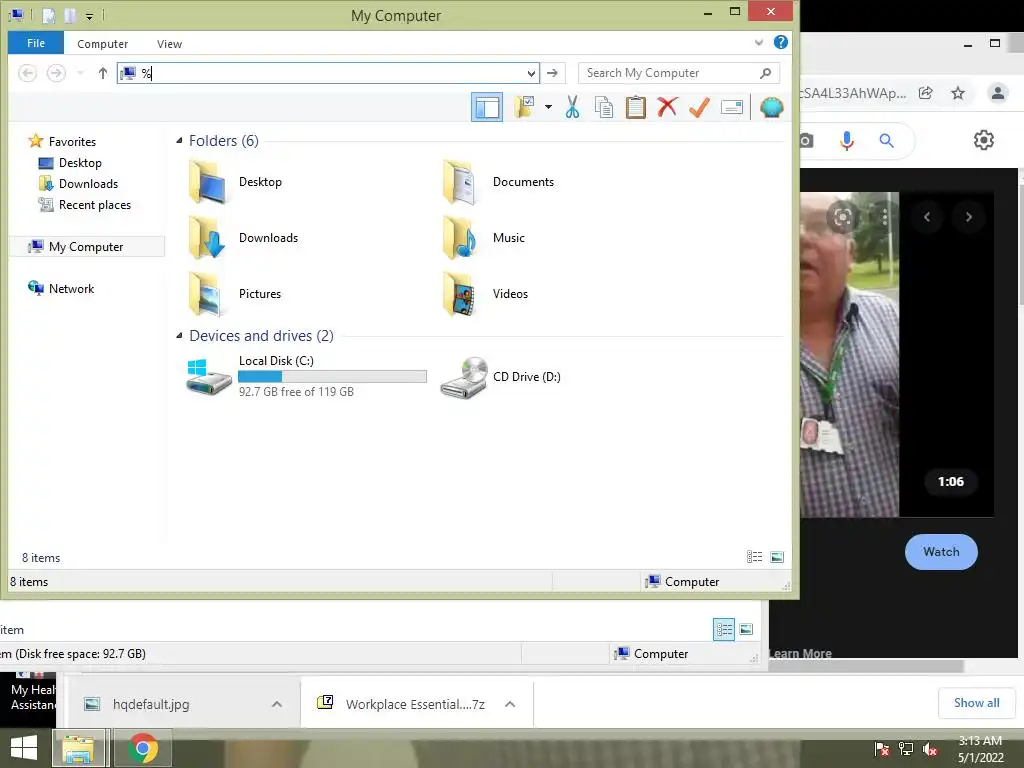Screen dimensions: 1024x768
Task: Click the Cut scissors icon
Action: [x=573, y=107]
